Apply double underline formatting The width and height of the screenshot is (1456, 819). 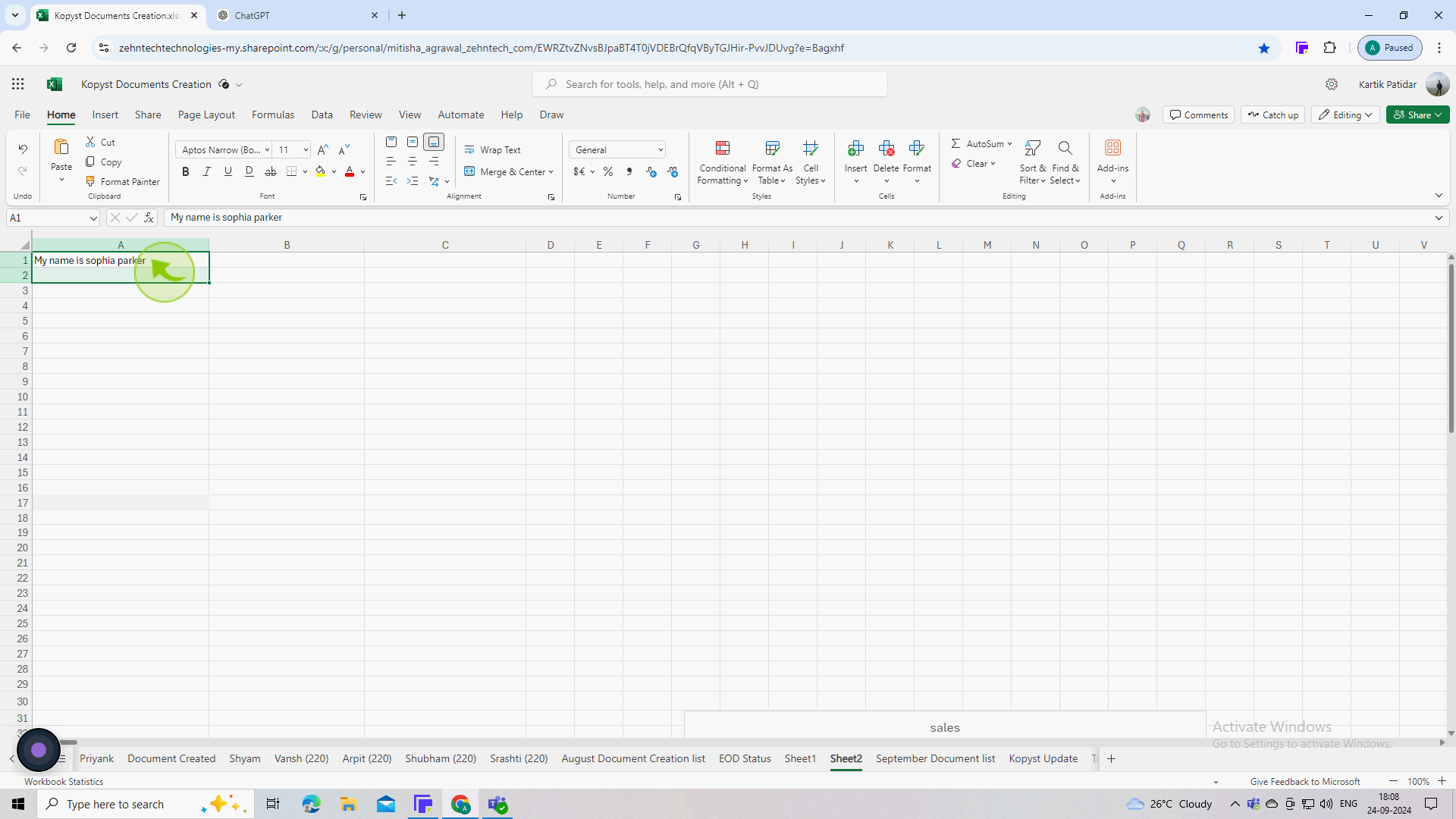coord(249,171)
